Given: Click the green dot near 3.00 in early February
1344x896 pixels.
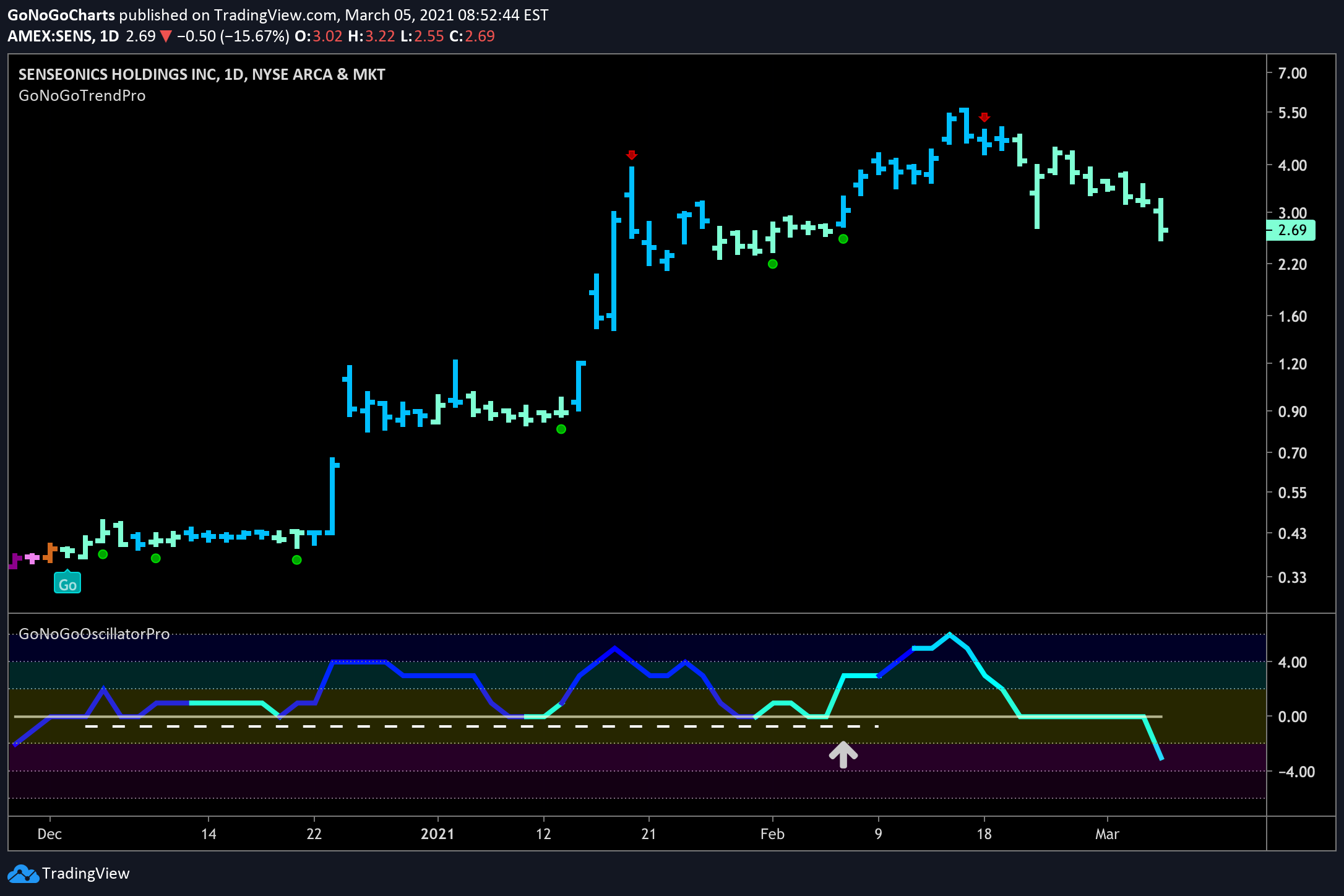Looking at the screenshot, I should click(843, 239).
